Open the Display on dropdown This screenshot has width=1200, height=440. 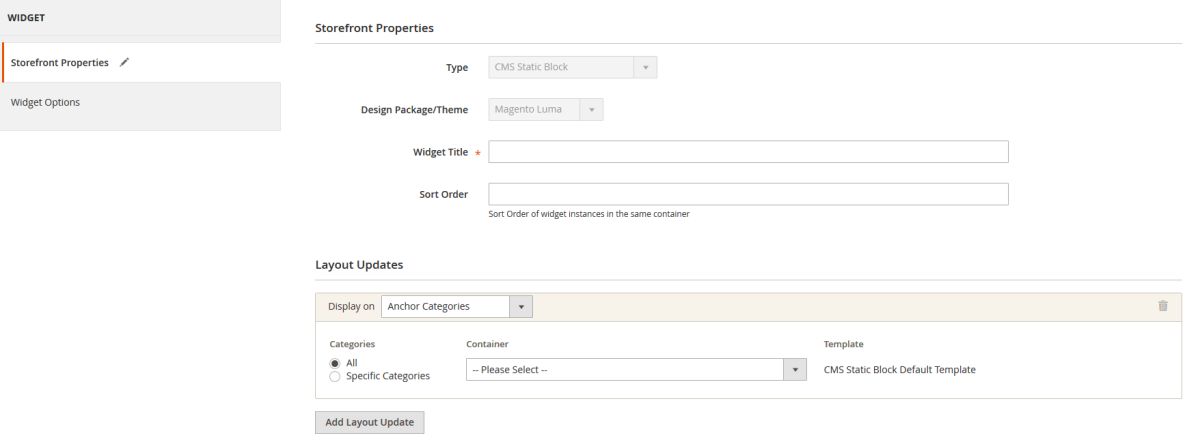click(456, 307)
